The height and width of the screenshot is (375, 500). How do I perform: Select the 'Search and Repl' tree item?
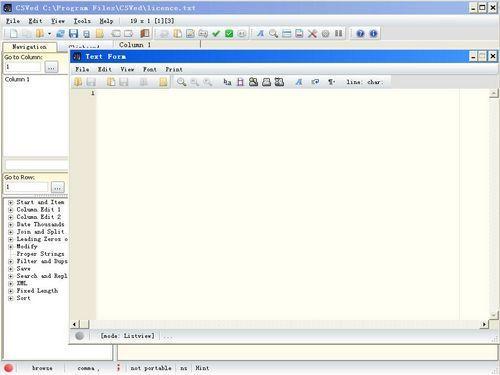[42, 276]
